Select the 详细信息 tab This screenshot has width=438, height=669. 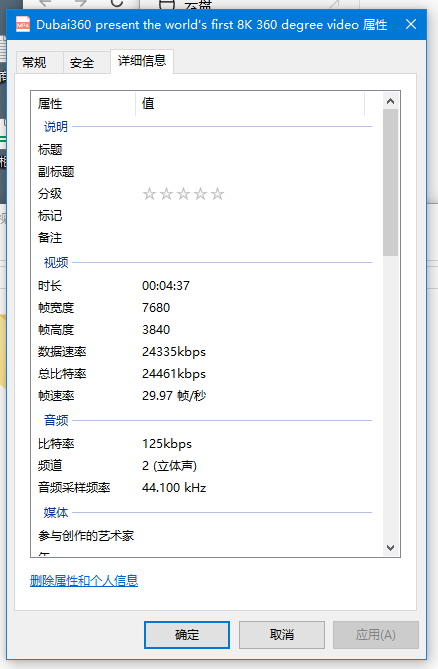142,61
